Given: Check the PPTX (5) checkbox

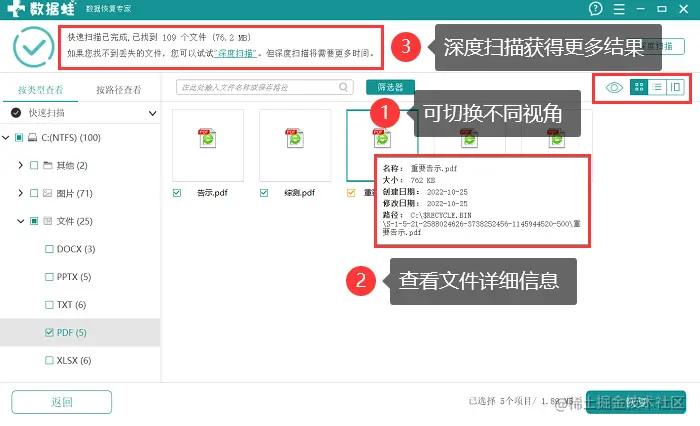Looking at the screenshot, I should point(49,277).
